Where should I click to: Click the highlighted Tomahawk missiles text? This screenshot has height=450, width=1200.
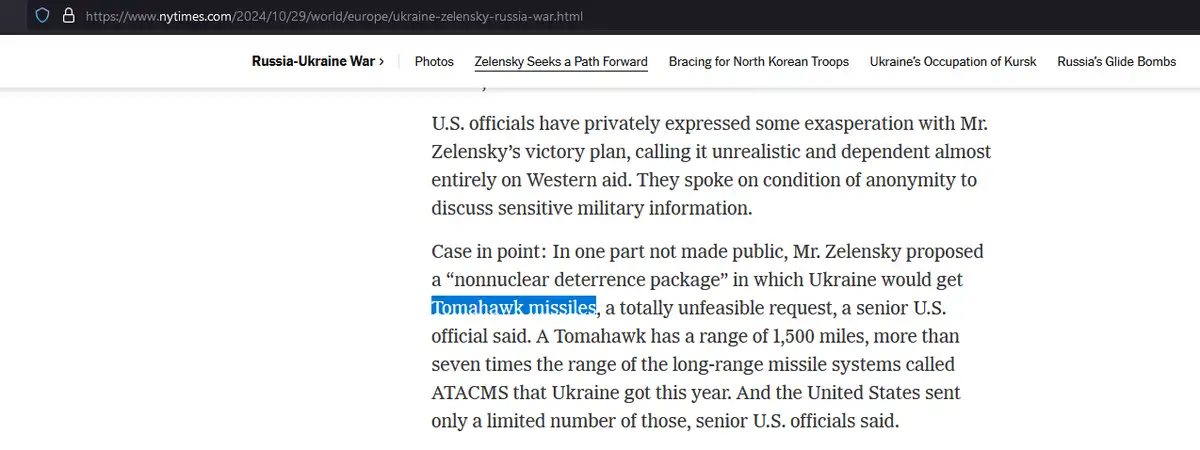pos(513,307)
